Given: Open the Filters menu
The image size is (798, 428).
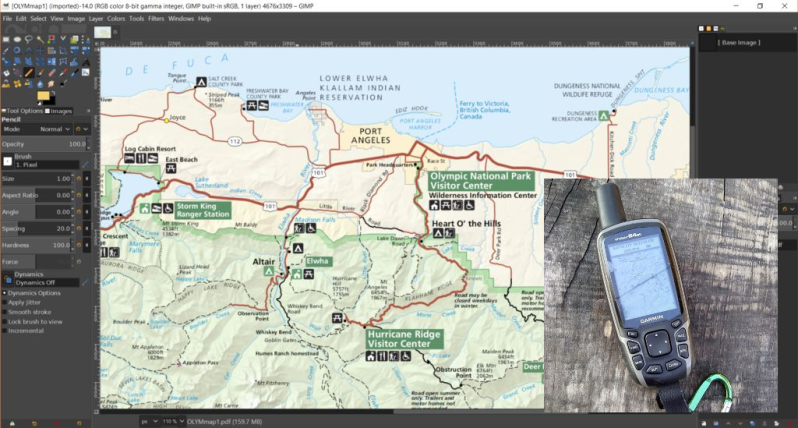Looking at the screenshot, I should 156,18.
